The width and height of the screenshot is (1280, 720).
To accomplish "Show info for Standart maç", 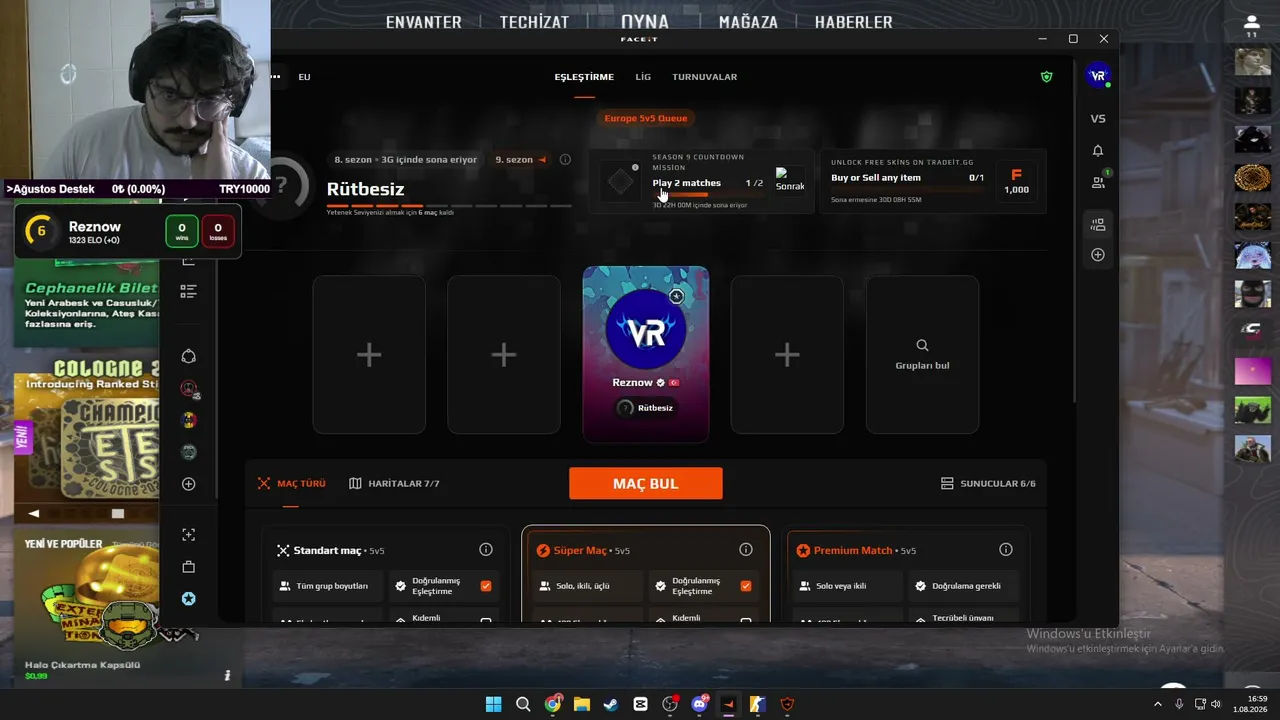I will point(486,550).
